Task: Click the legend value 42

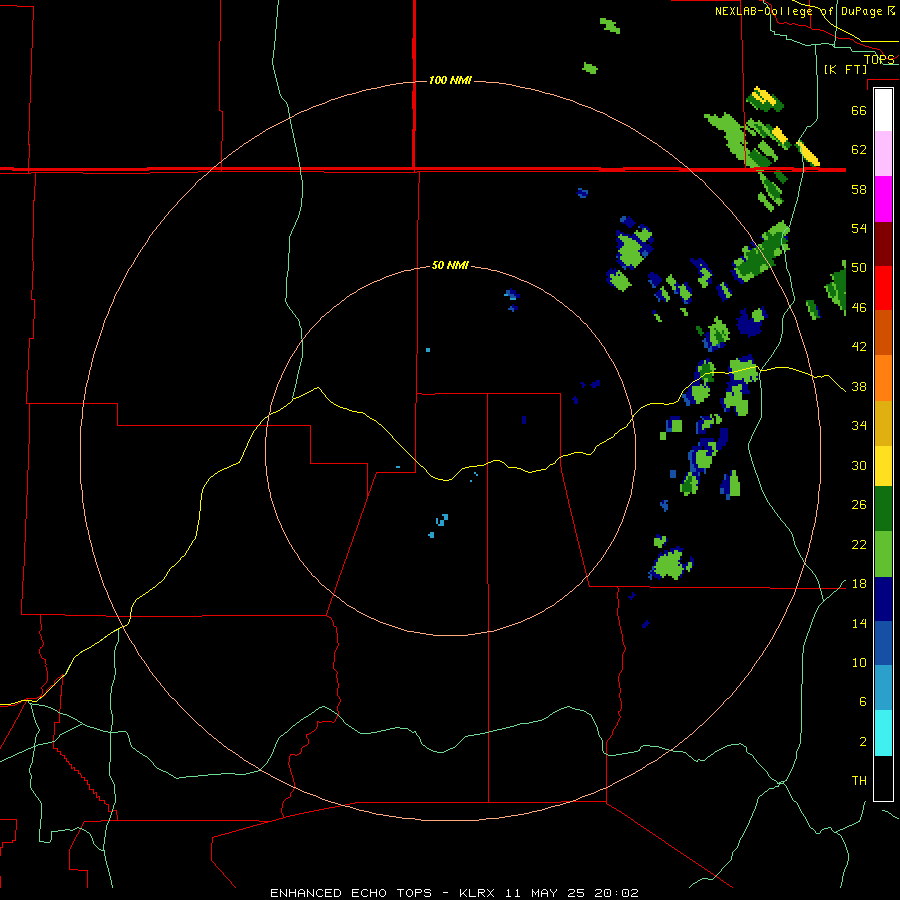Action: click(859, 347)
